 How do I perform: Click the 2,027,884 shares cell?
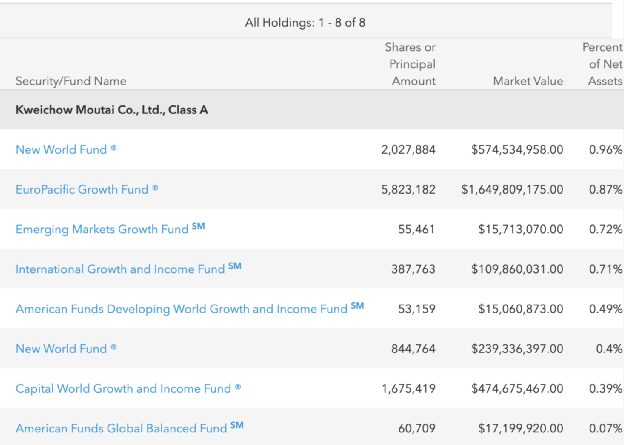408,150
